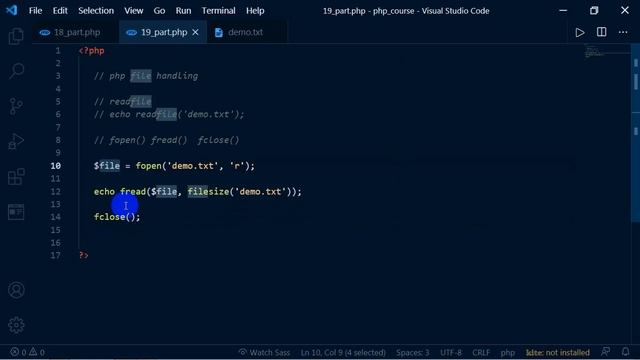Open the File menu
The image size is (640, 360).
tap(36, 11)
